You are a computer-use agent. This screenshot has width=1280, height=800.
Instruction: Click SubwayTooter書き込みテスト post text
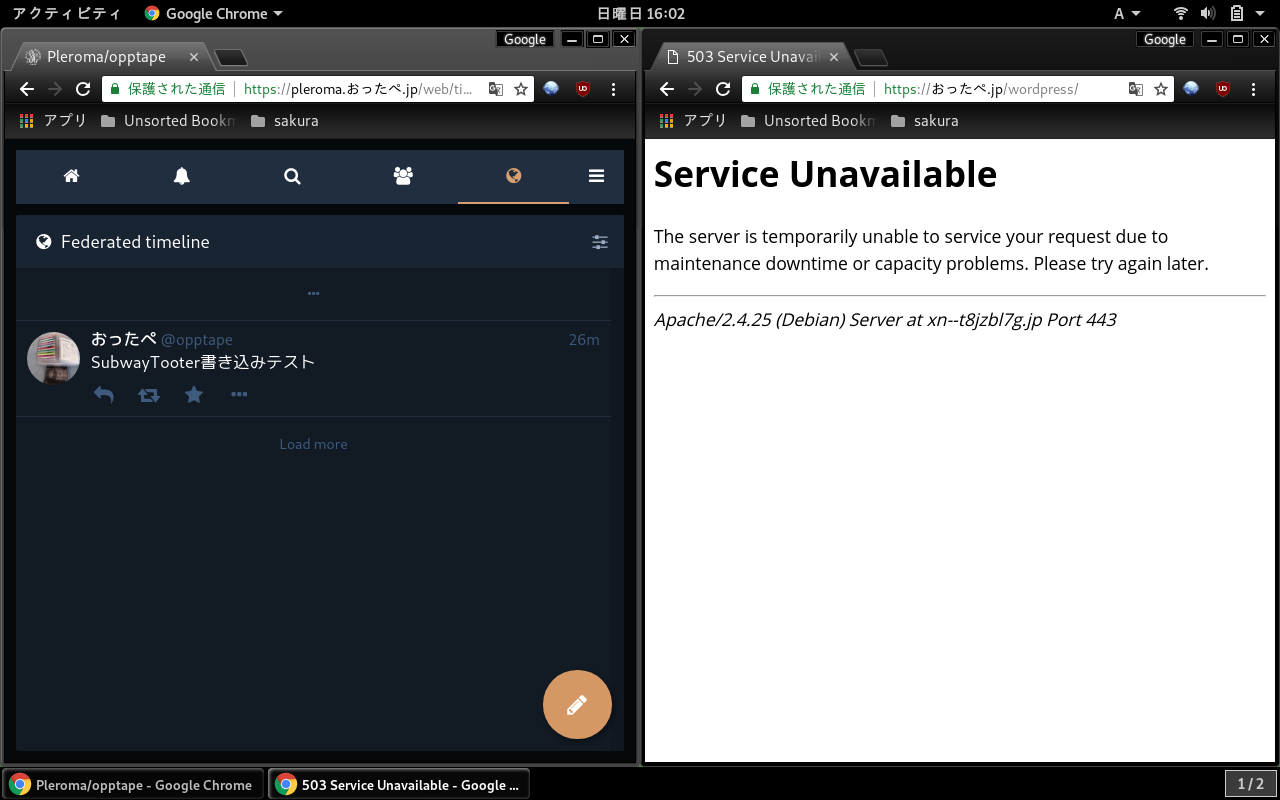point(203,362)
